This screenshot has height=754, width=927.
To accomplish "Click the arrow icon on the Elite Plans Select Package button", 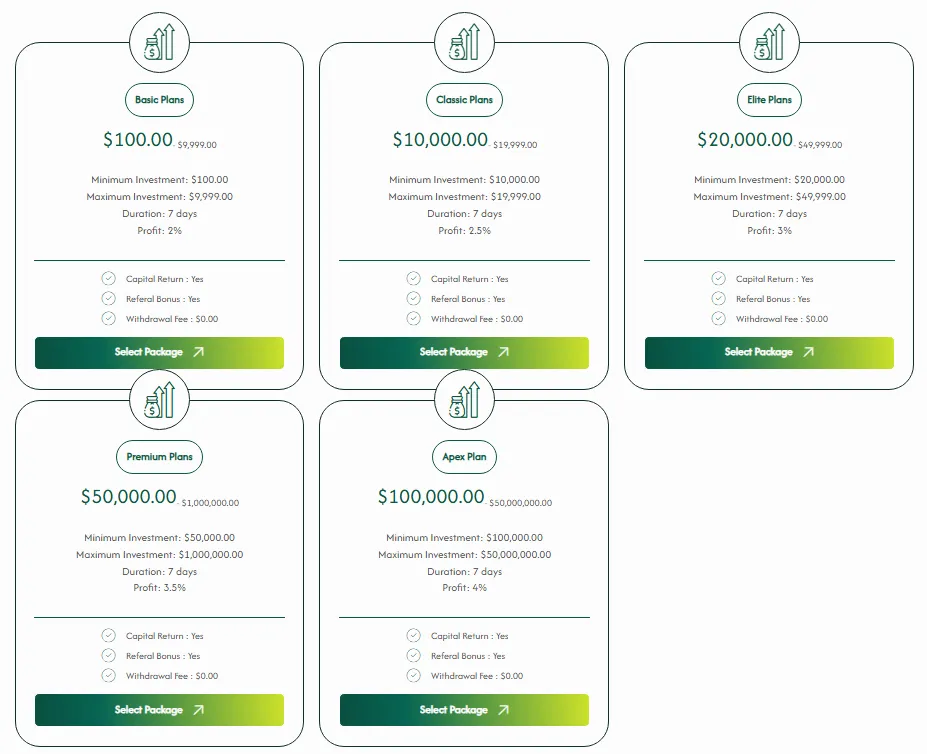I will tap(808, 352).
